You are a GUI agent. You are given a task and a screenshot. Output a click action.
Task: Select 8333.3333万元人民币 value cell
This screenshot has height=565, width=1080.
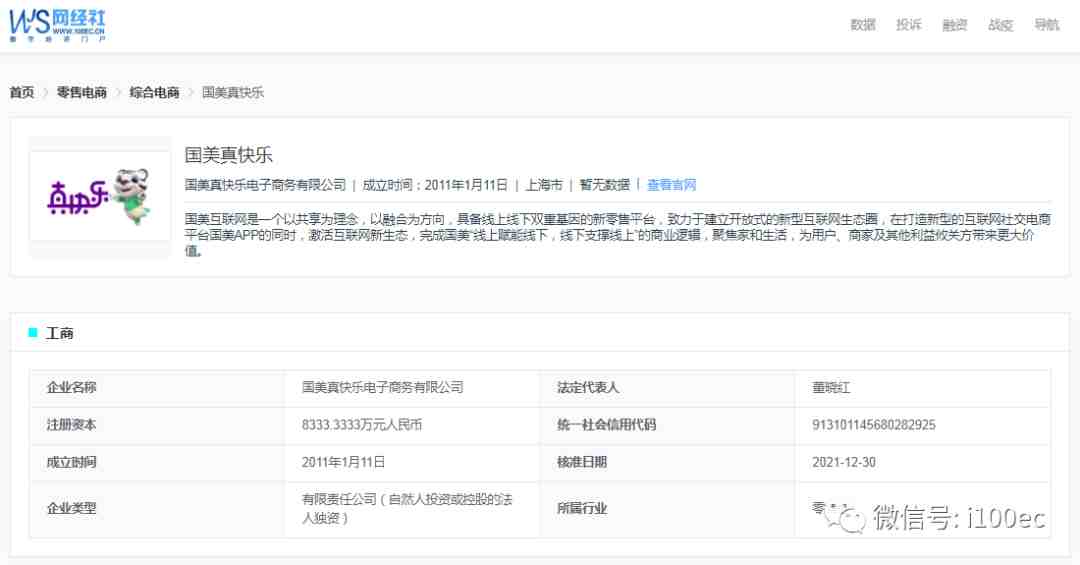tap(412, 425)
